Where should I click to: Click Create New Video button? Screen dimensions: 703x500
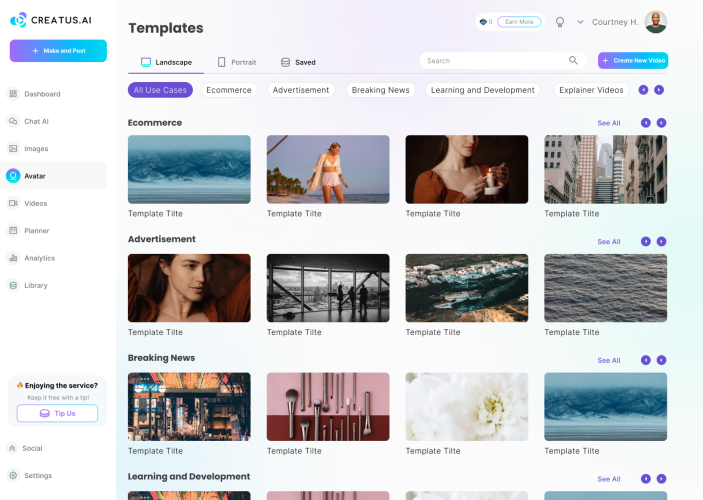point(633,61)
